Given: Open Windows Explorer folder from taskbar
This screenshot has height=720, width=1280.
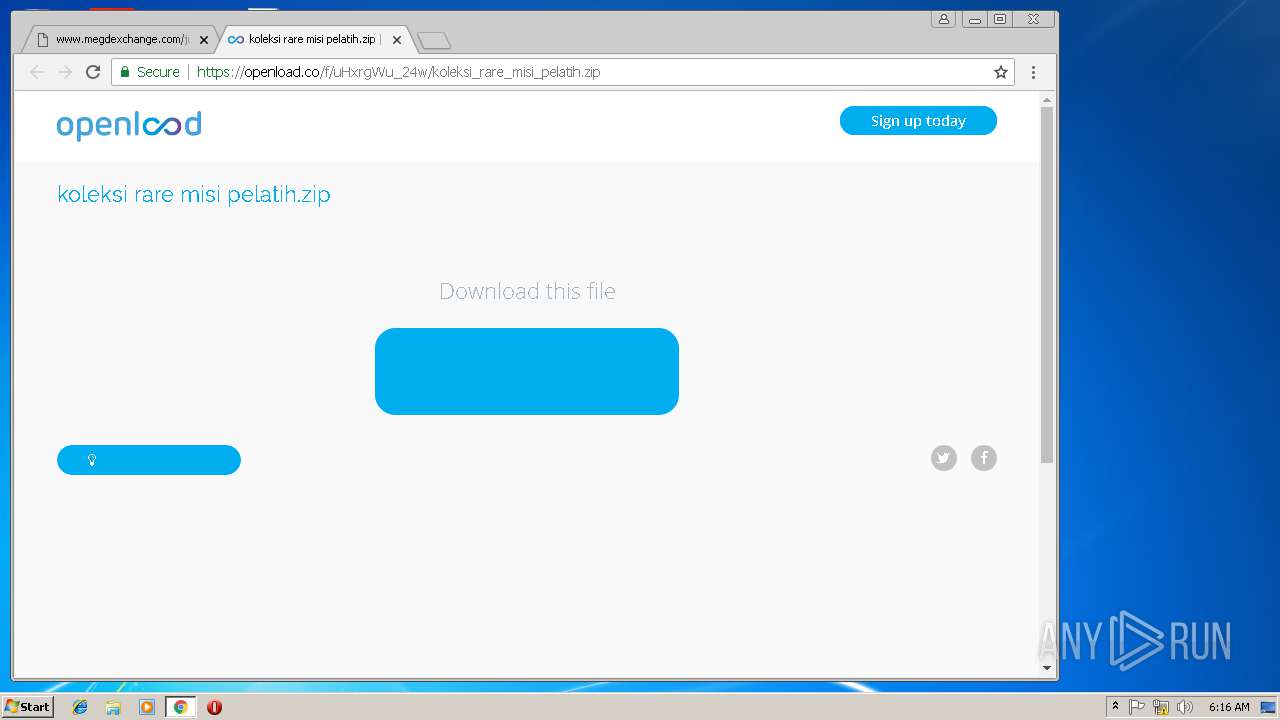Looking at the screenshot, I should 113,707.
